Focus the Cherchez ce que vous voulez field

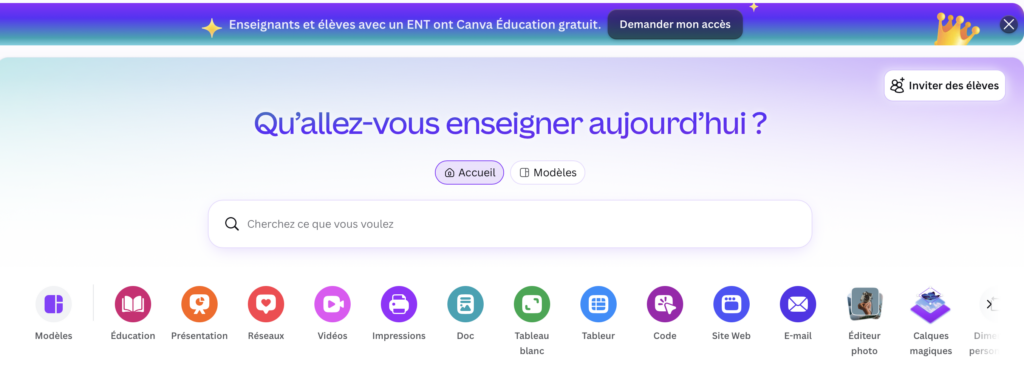[x=510, y=224]
